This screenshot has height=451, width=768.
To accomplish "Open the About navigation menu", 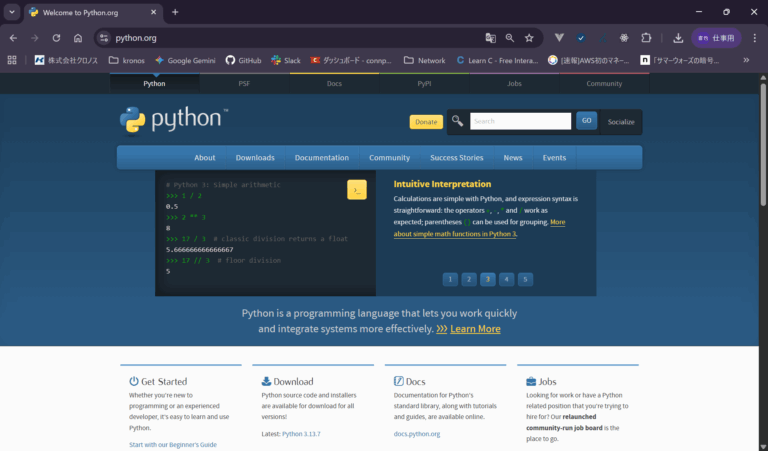I will click(205, 158).
